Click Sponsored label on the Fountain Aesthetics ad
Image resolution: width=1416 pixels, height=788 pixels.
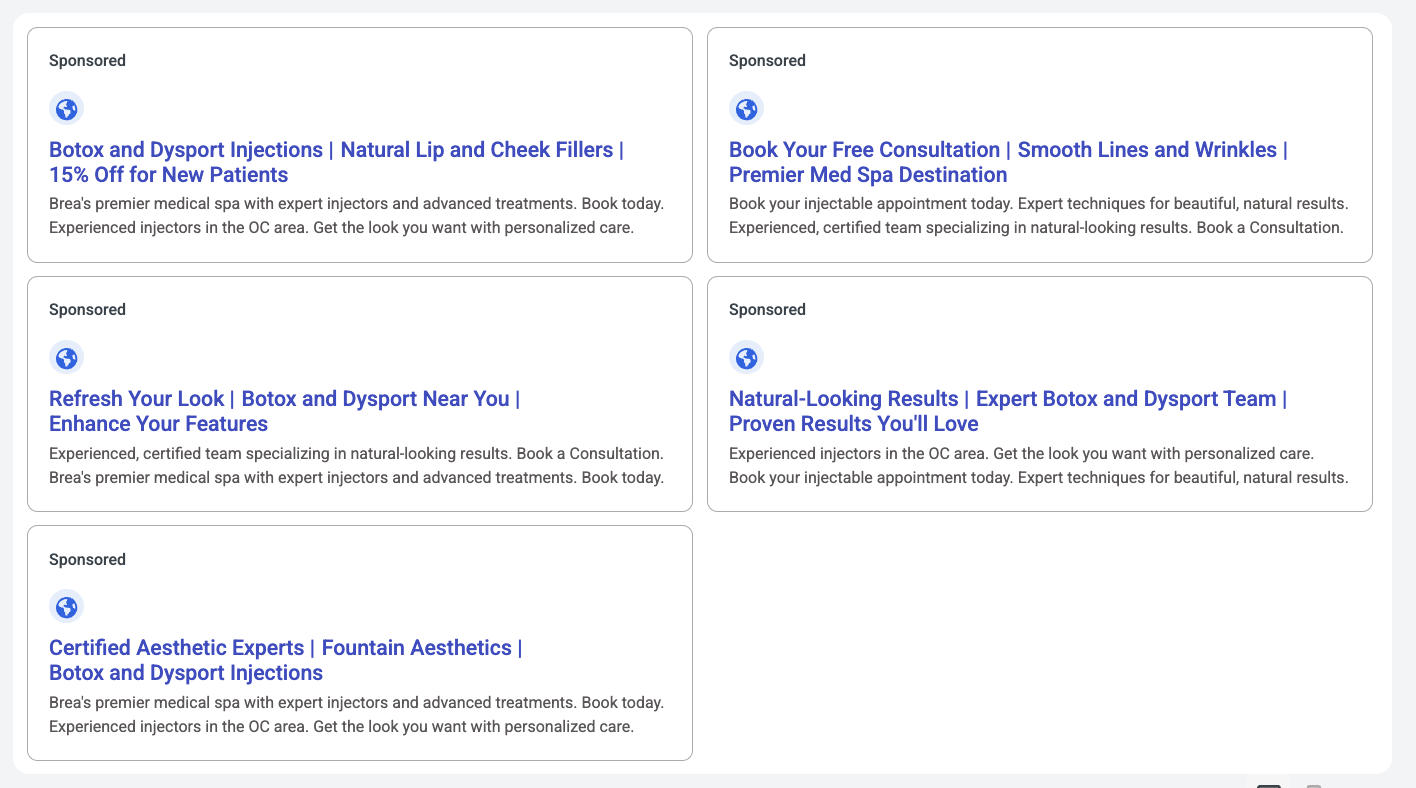[87, 560]
